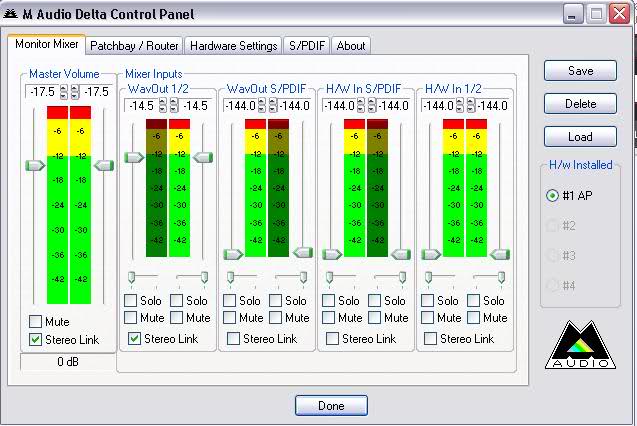Viewport: 637px width, 426px height.
Task: Enable H/W In 1/2 Stereo Link
Action: (x=430, y=338)
